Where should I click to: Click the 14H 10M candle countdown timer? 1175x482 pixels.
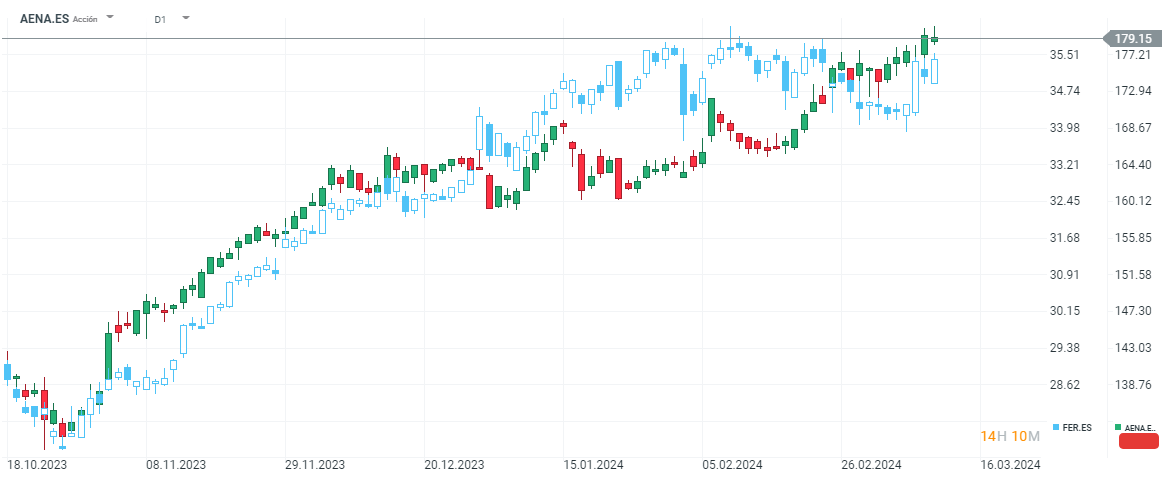coord(1011,436)
